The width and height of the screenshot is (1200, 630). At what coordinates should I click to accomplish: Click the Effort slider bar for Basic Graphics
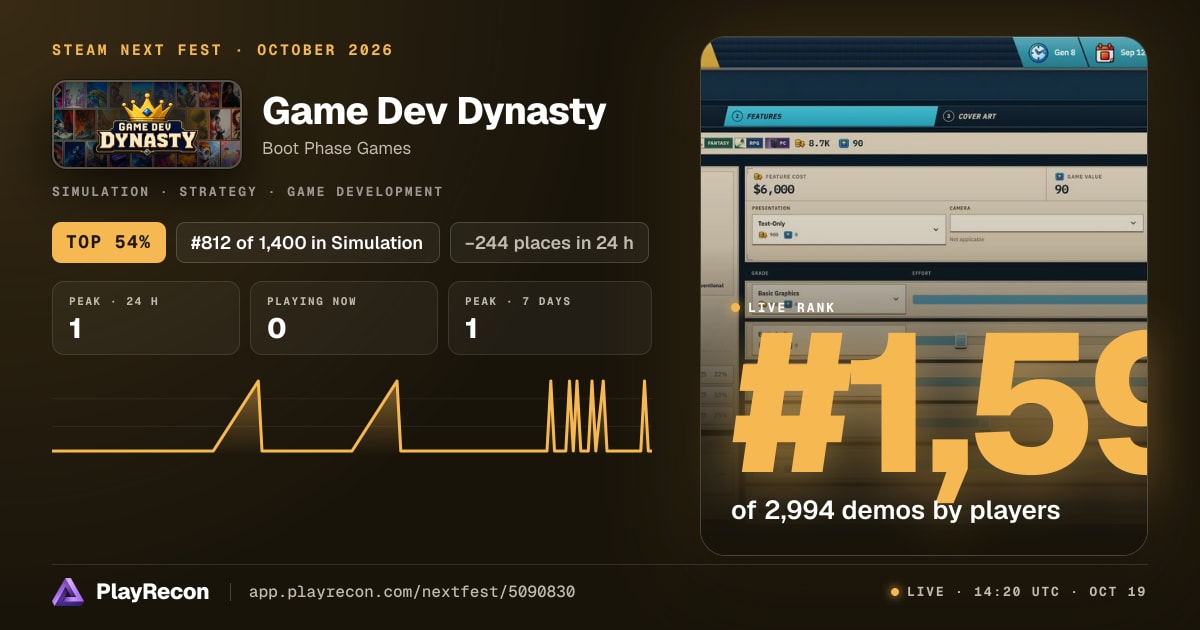(x=1029, y=299)
